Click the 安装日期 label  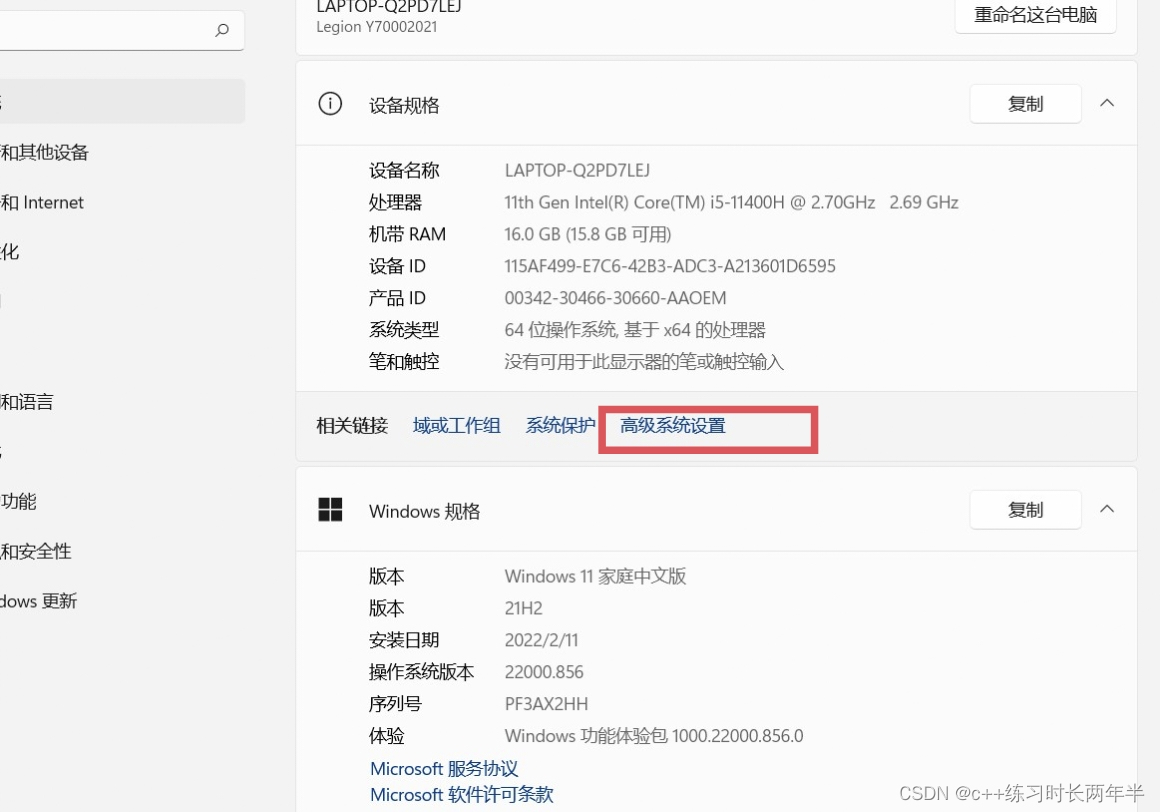click(404, 640)
